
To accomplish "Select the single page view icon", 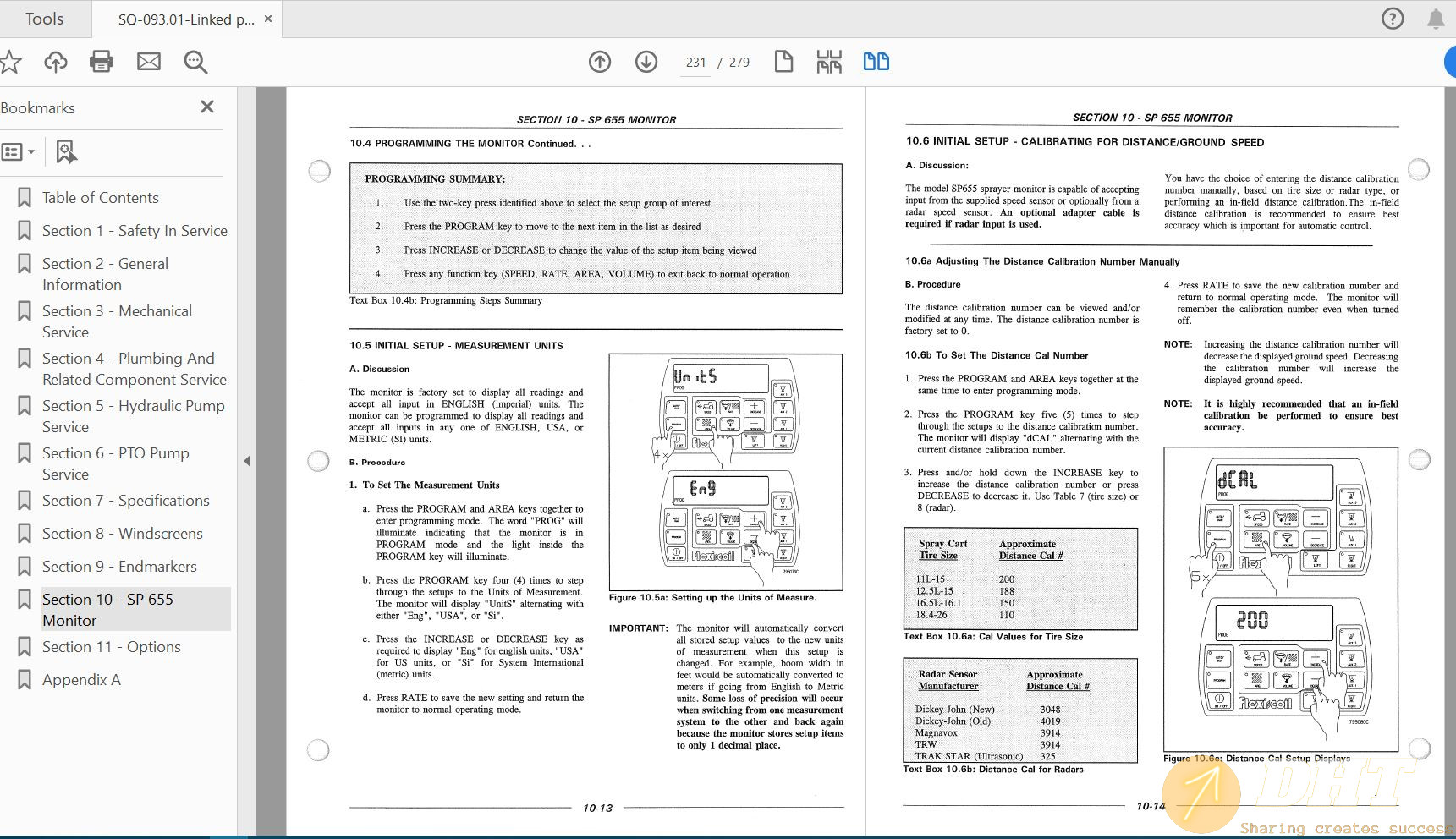I will coord(783,62).
